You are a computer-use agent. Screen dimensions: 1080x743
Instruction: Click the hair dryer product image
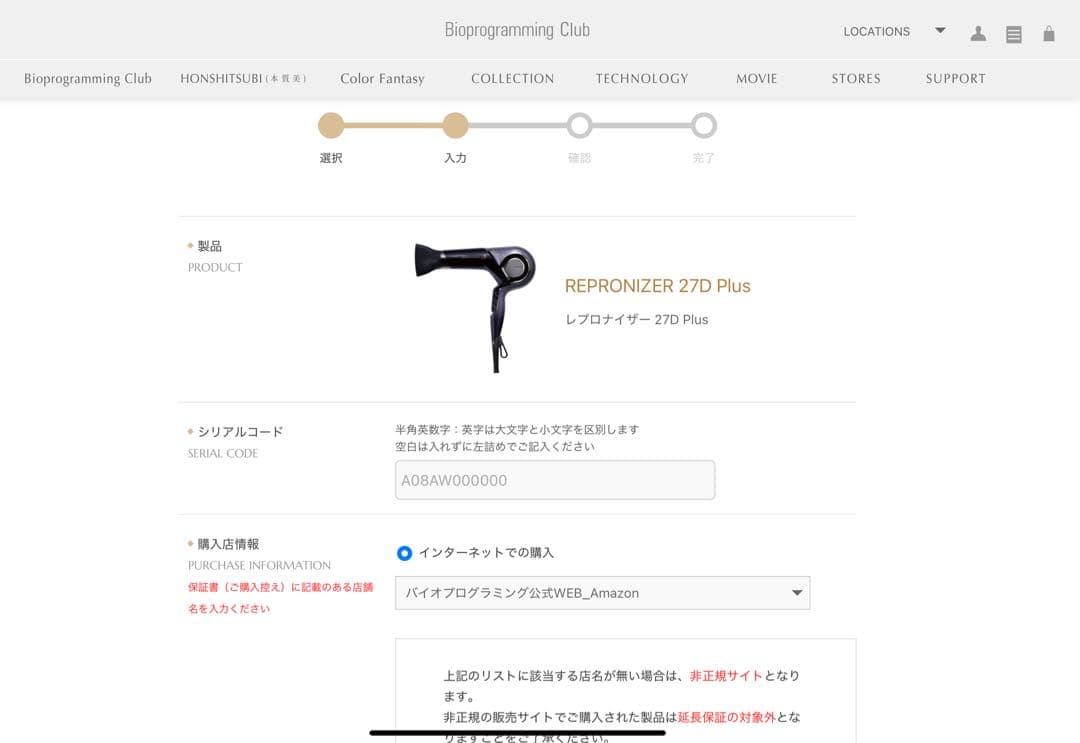point(475,308)
